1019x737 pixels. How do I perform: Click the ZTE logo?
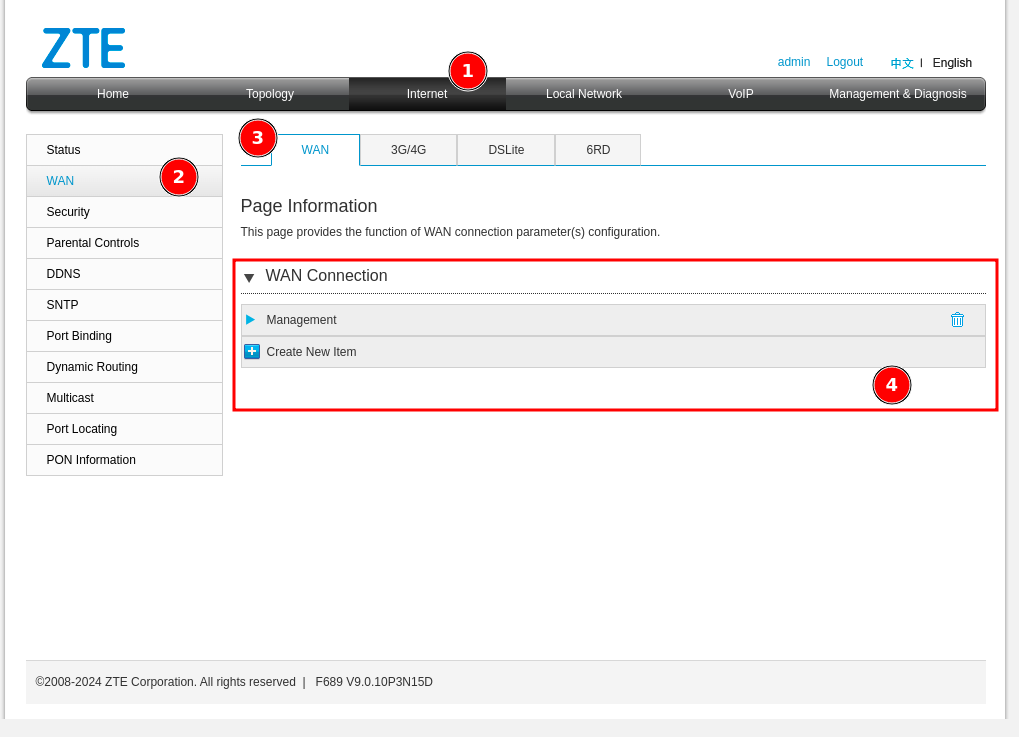(84, 48)
